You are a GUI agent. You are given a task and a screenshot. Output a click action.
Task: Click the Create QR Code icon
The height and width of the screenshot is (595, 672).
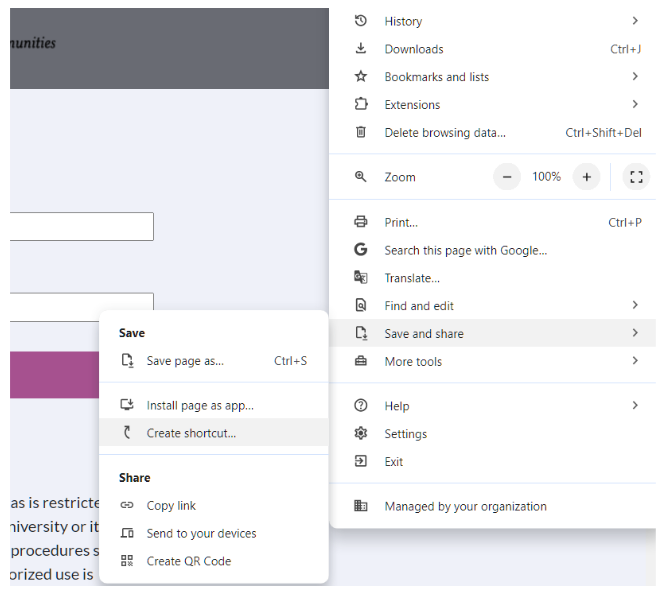point(127,561)
